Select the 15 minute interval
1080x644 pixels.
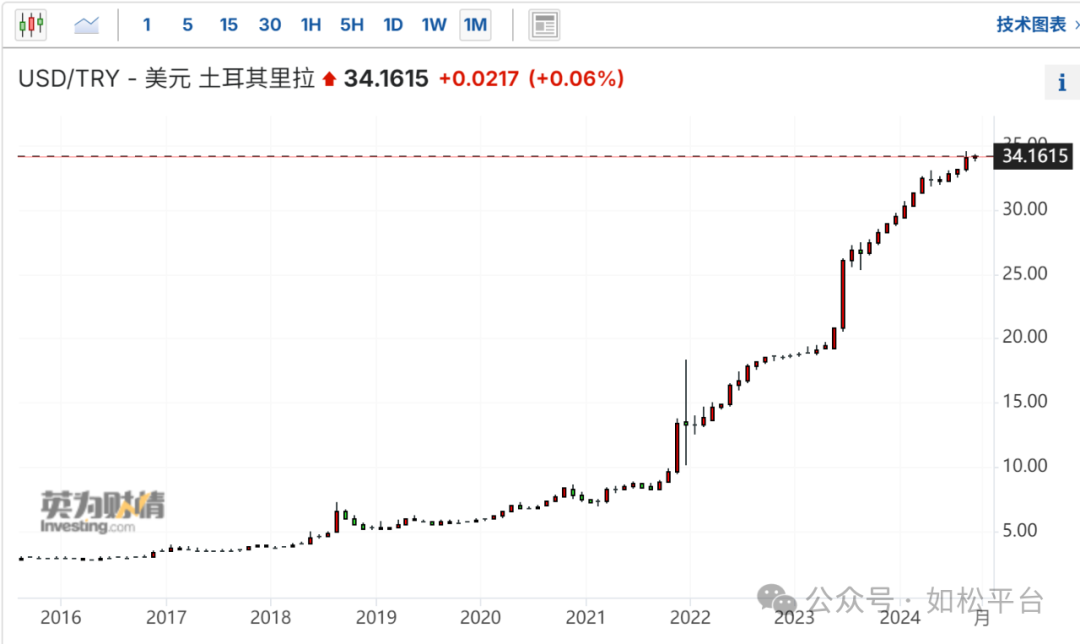229,25
